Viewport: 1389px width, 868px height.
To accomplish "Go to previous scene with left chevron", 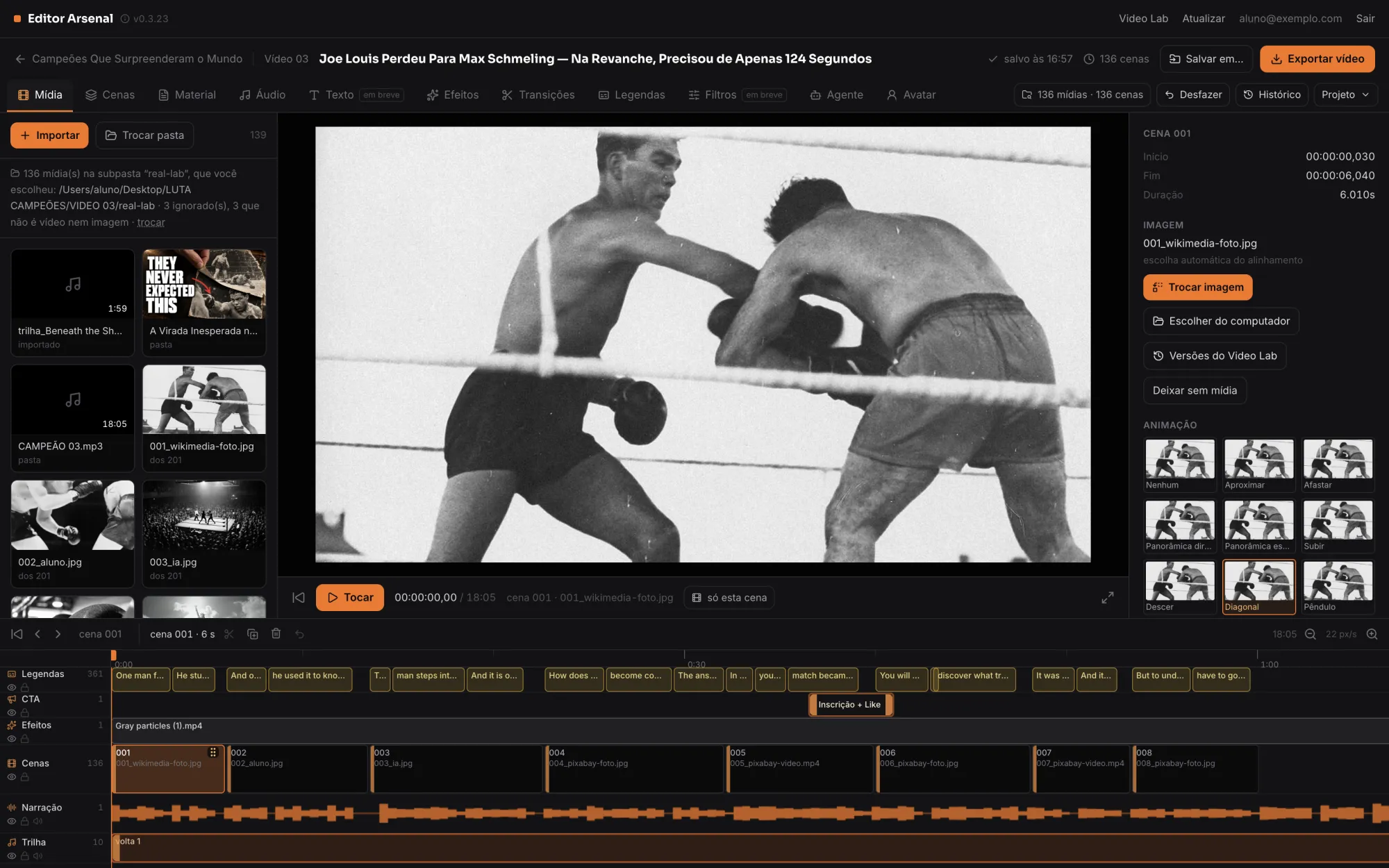I will [x=38, y=634].
